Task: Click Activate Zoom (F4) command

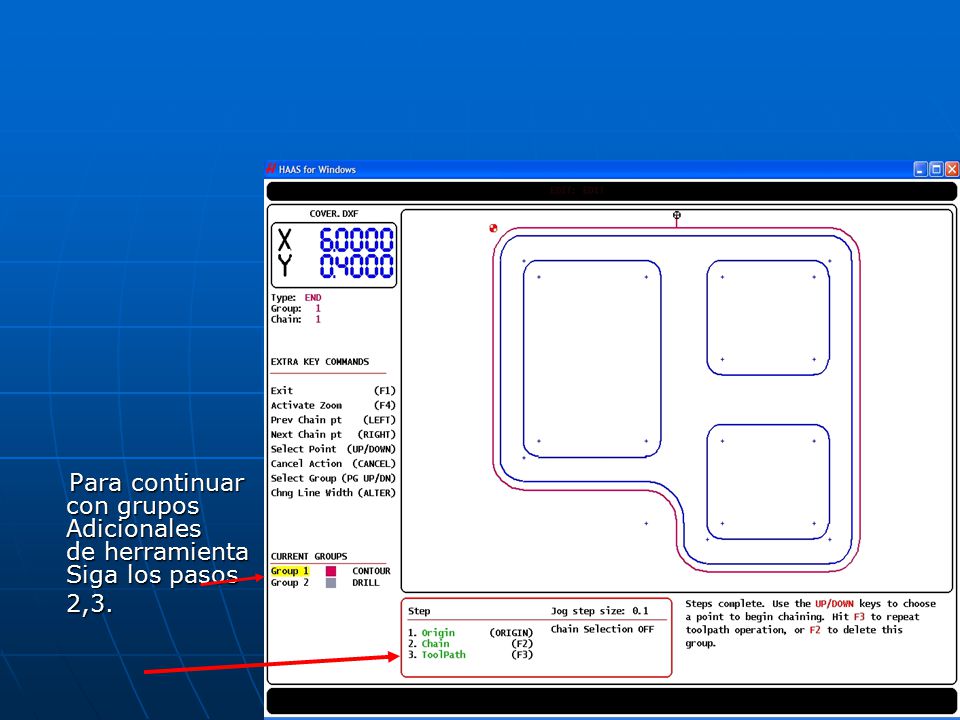Action: pyautogui.click(x=333, y=405)
